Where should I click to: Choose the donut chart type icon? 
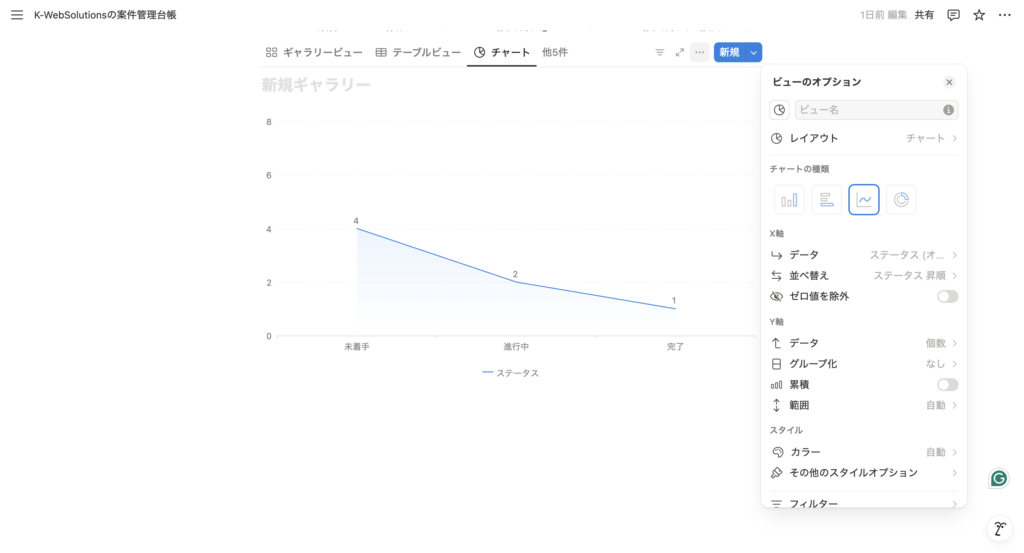pyautogui.click(x=901, y=200)
